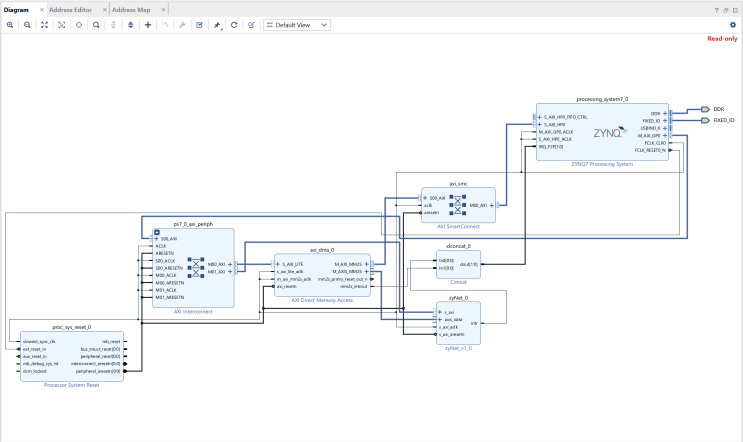743x442 pixels.
Task: Close the Address Editor tab
Action: coord(105,10)
